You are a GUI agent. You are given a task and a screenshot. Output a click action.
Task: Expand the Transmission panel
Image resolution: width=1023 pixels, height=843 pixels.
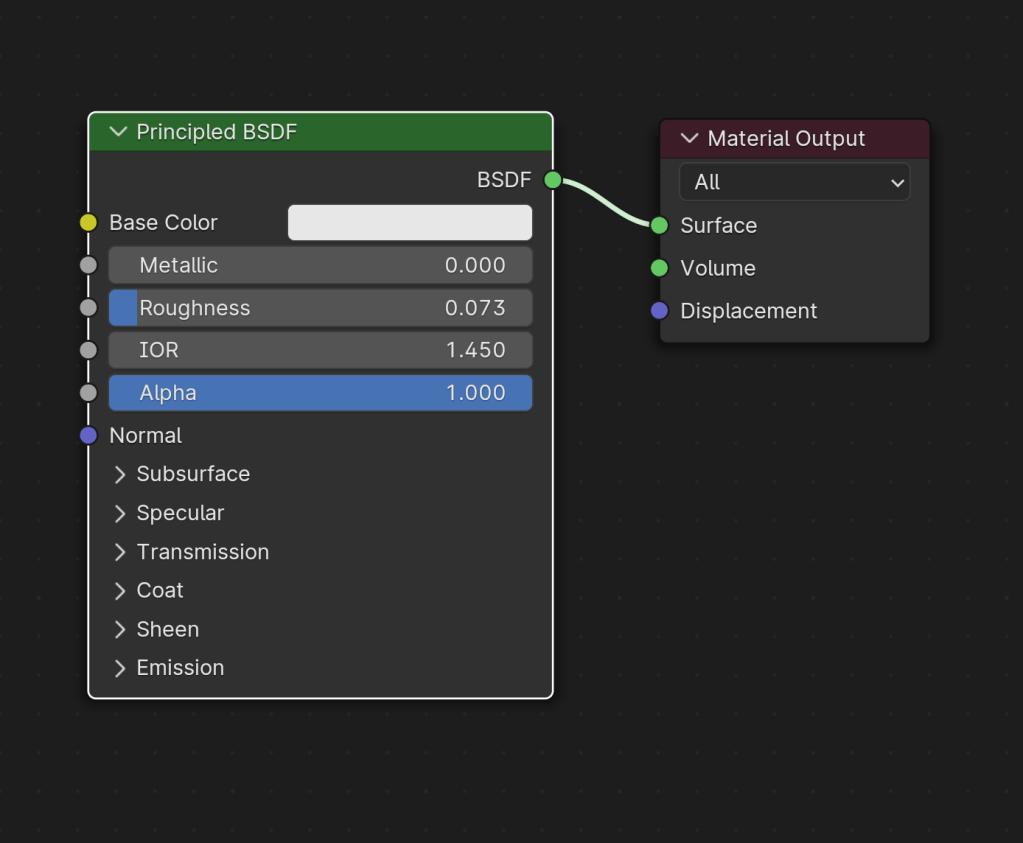(120, 552)
